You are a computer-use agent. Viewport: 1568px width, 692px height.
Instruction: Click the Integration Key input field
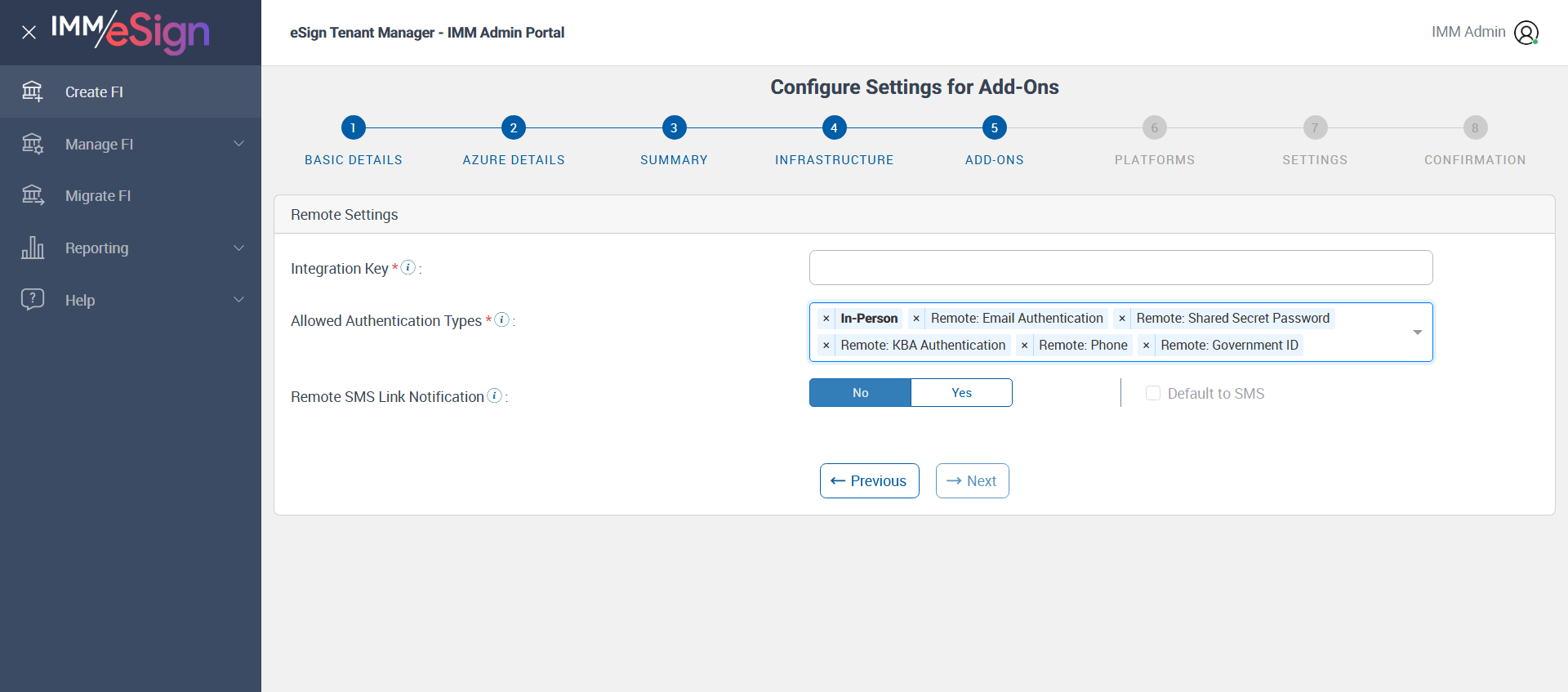tap(1120, 268)
